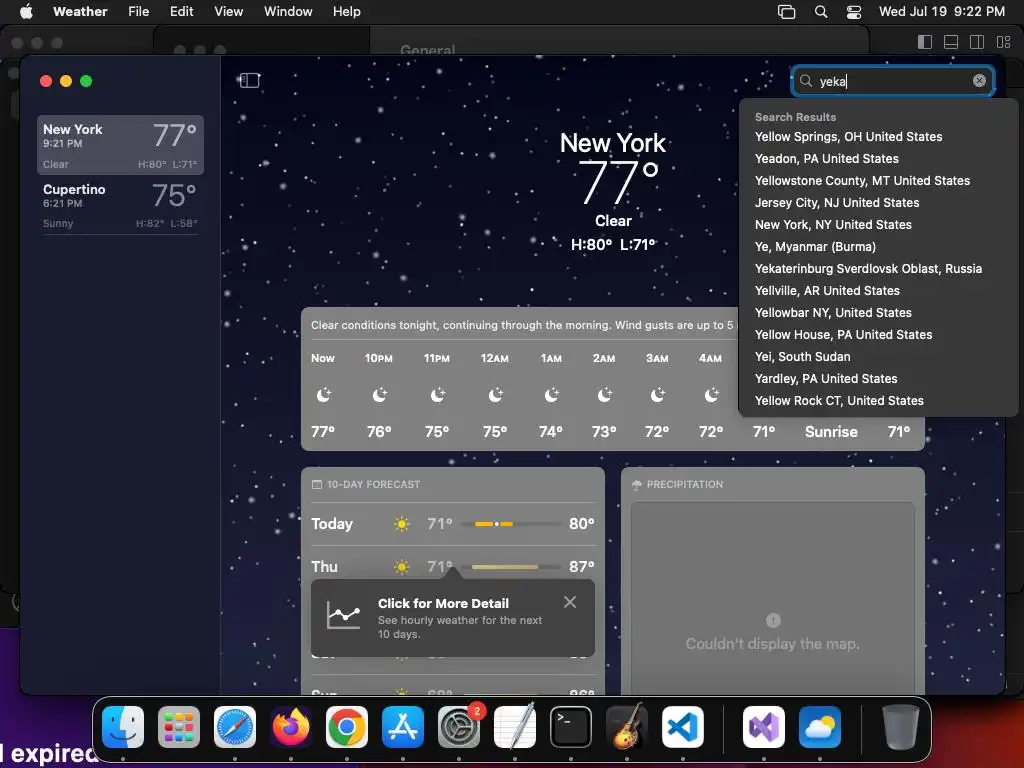This screenshot has width=1024, height=768.
Task: Click Thursday's temperature range bar
Action: pos(511,566)
